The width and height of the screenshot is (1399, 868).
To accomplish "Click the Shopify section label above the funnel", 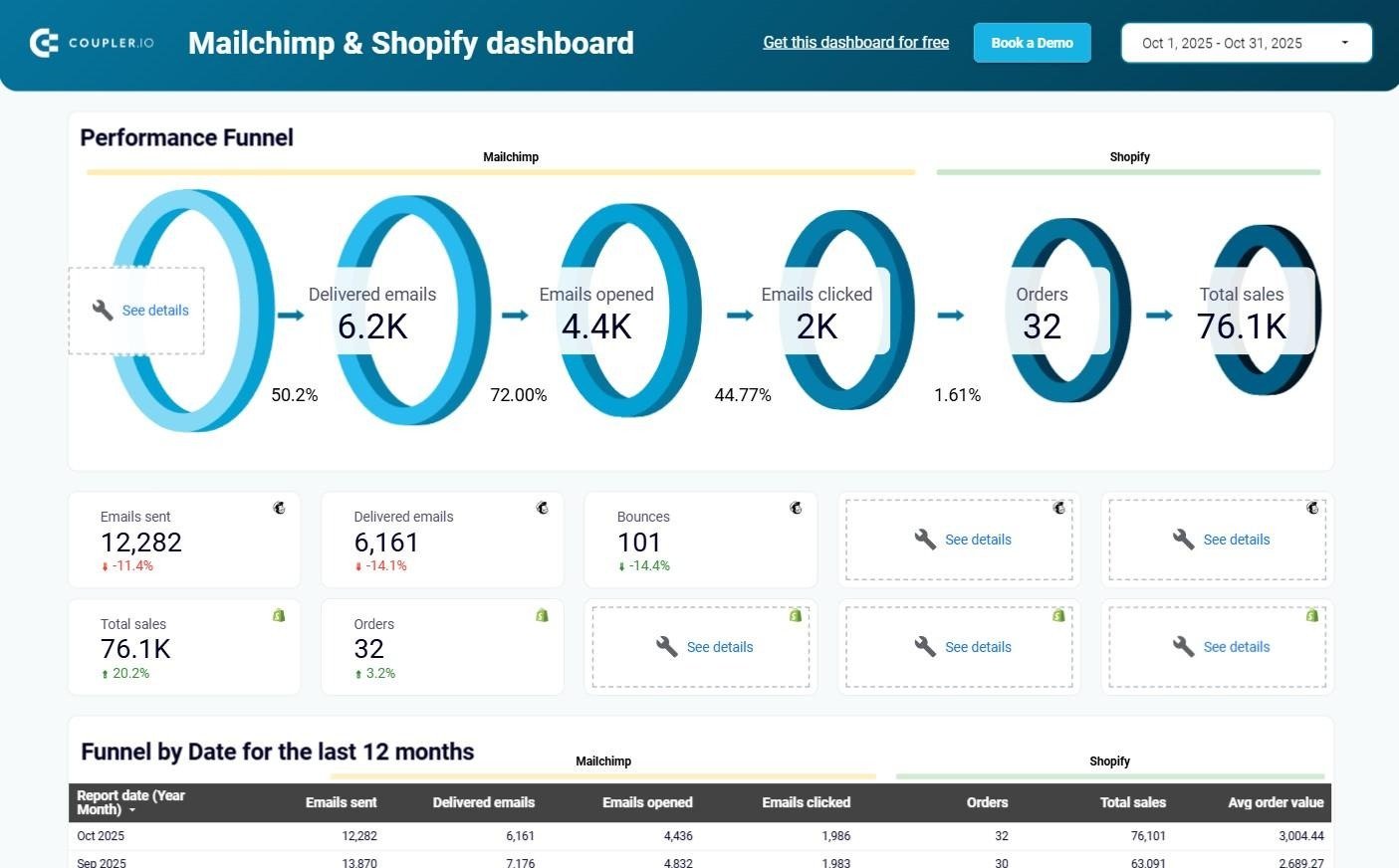I will [x=1129, y=156].
